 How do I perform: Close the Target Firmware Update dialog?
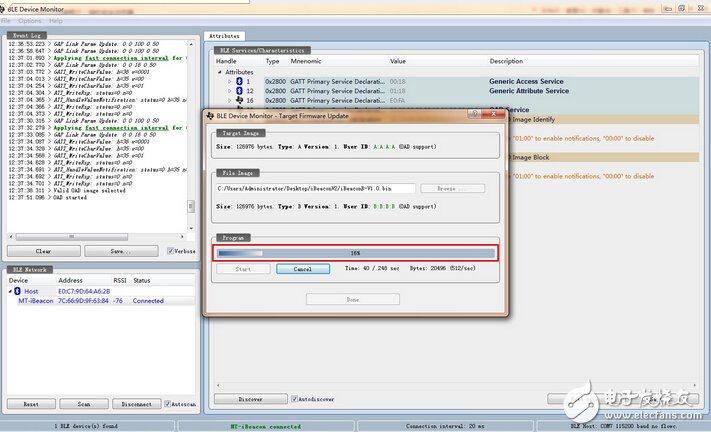(x=490, y=117)
